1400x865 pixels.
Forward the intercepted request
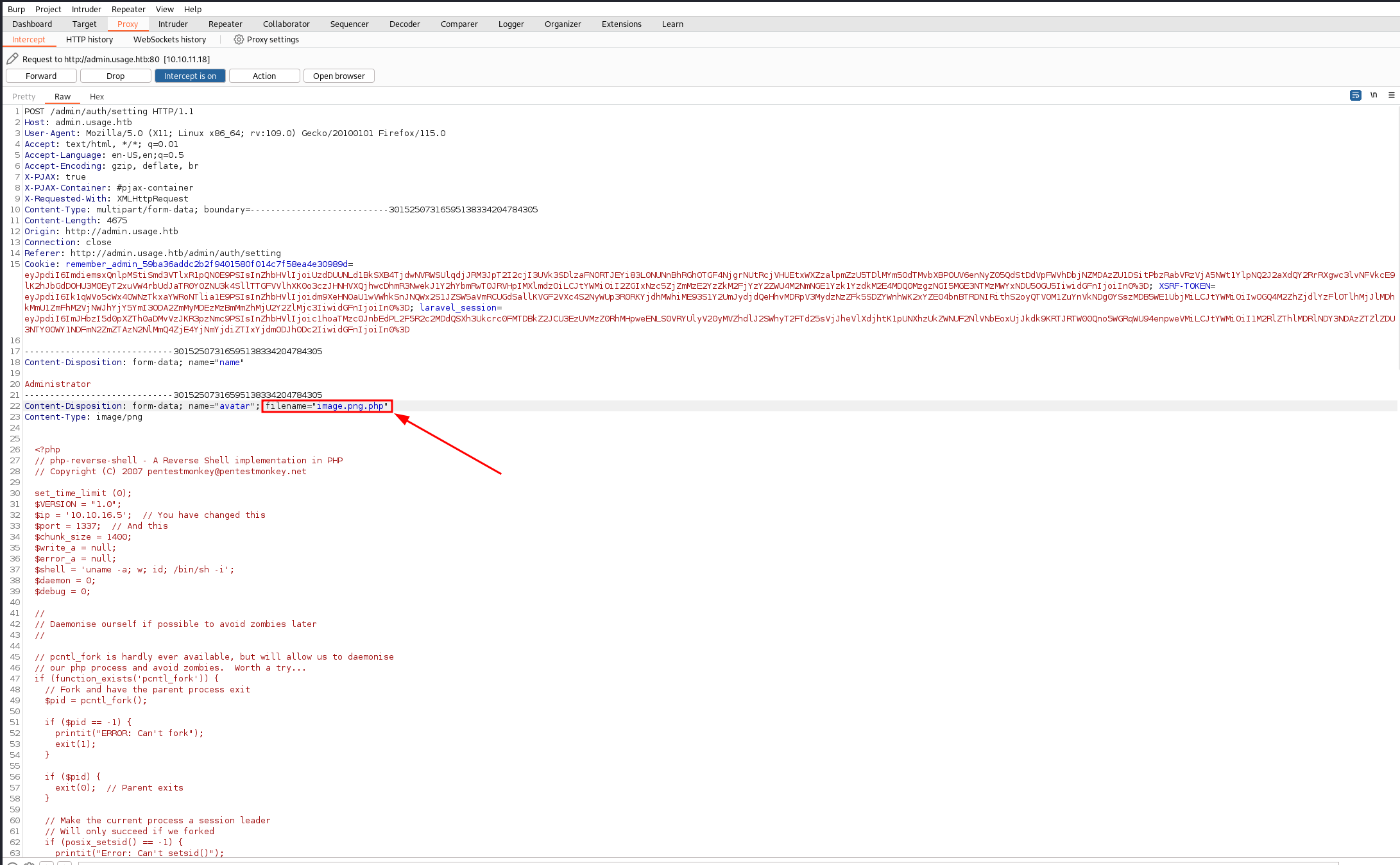pos(41,76)
